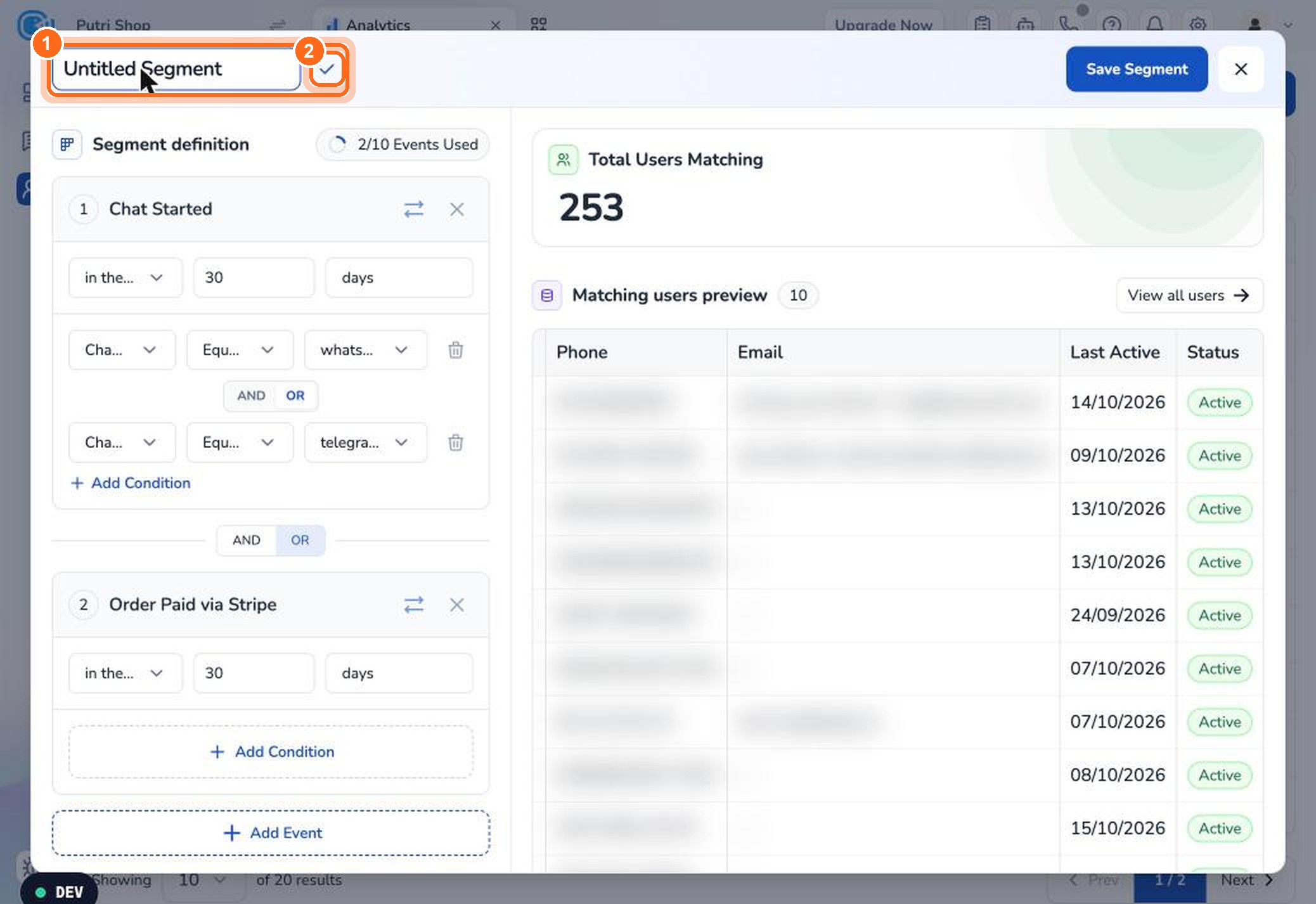Click Add Event button
Screen dimensions: 1316x904
[x=271, y=833]
